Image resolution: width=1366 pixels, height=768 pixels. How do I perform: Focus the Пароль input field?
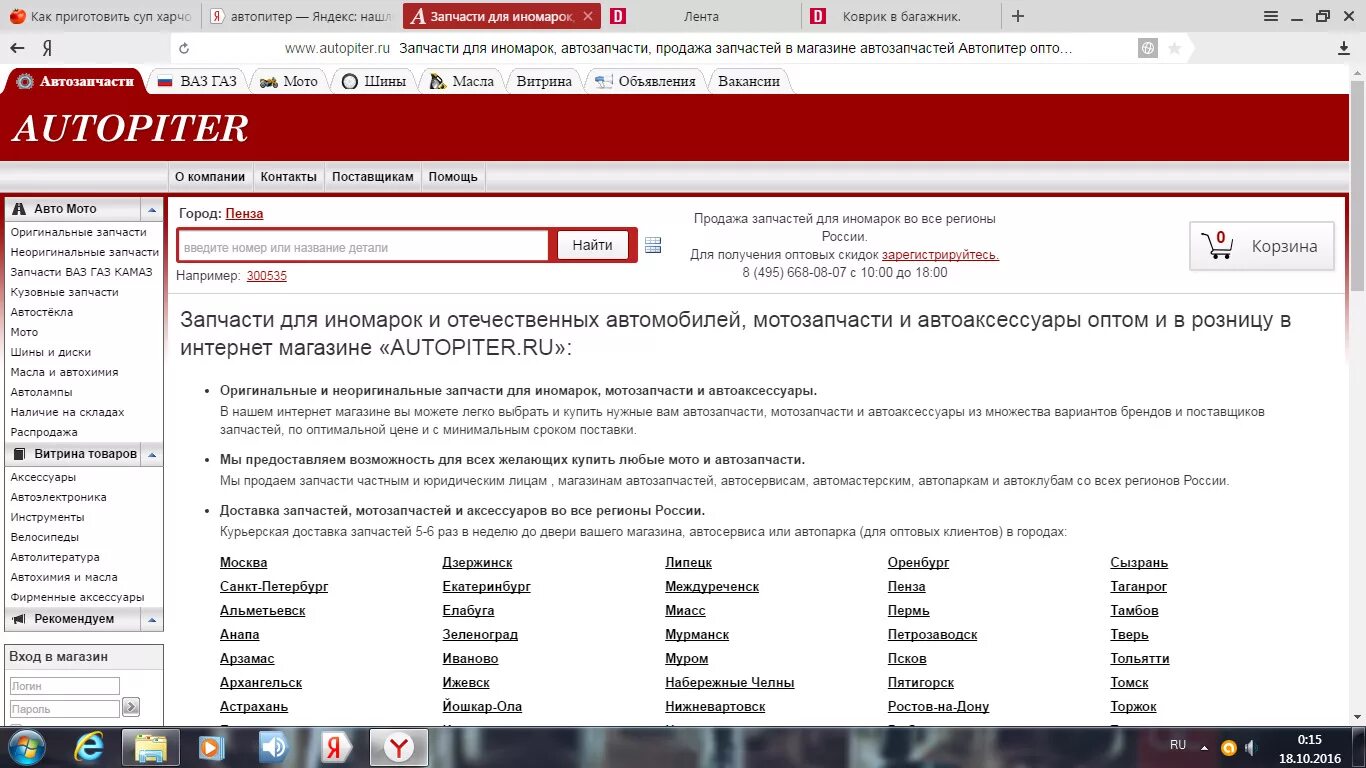pyautogui.click(x=65, y=709)
